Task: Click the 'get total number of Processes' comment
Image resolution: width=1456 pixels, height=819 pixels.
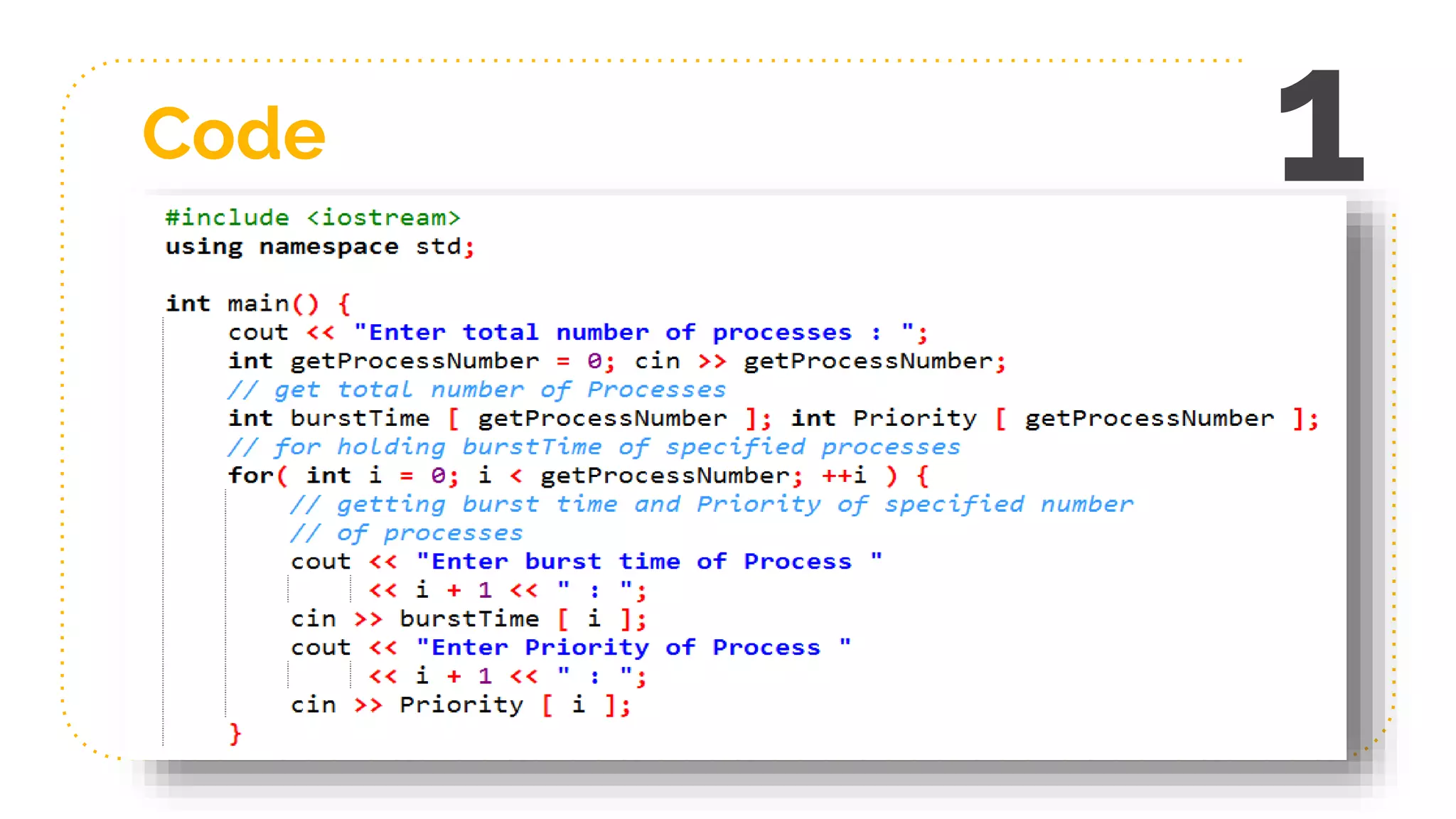Action: [x=476, y=390]
